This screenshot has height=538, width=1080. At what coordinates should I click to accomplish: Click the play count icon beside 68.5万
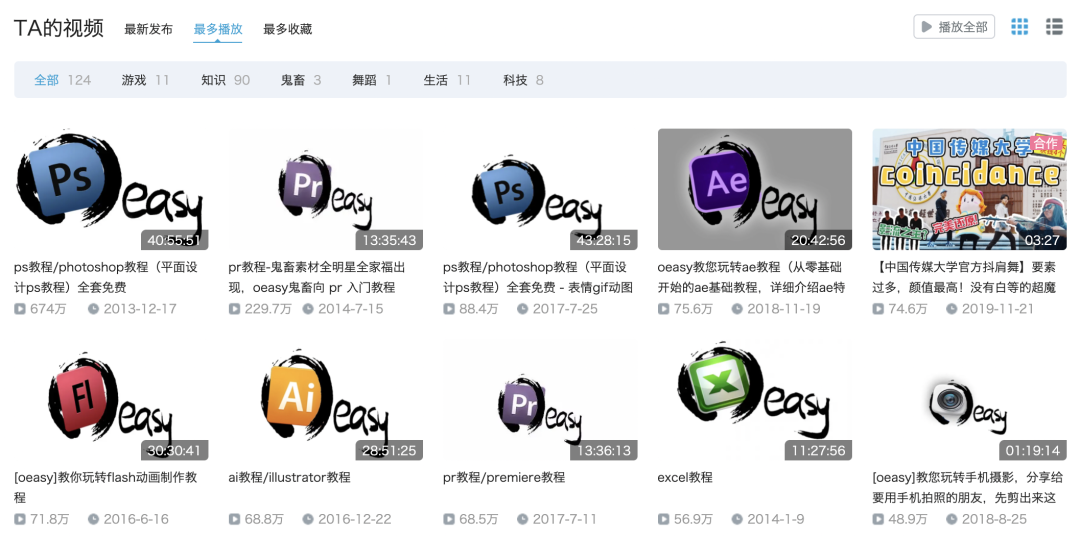point(450,519)
